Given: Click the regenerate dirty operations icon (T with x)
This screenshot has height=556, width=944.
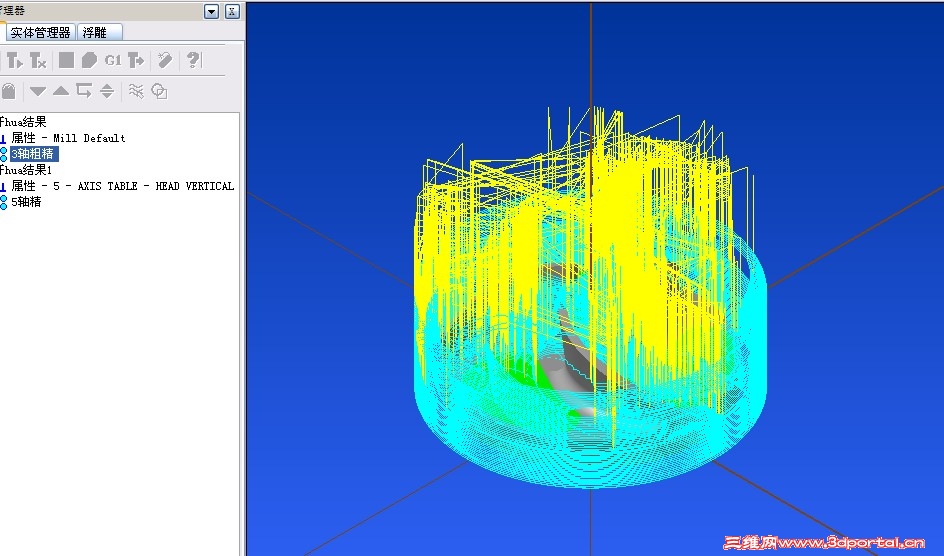Looking at the screenshot, I should [x=38, y=60].
